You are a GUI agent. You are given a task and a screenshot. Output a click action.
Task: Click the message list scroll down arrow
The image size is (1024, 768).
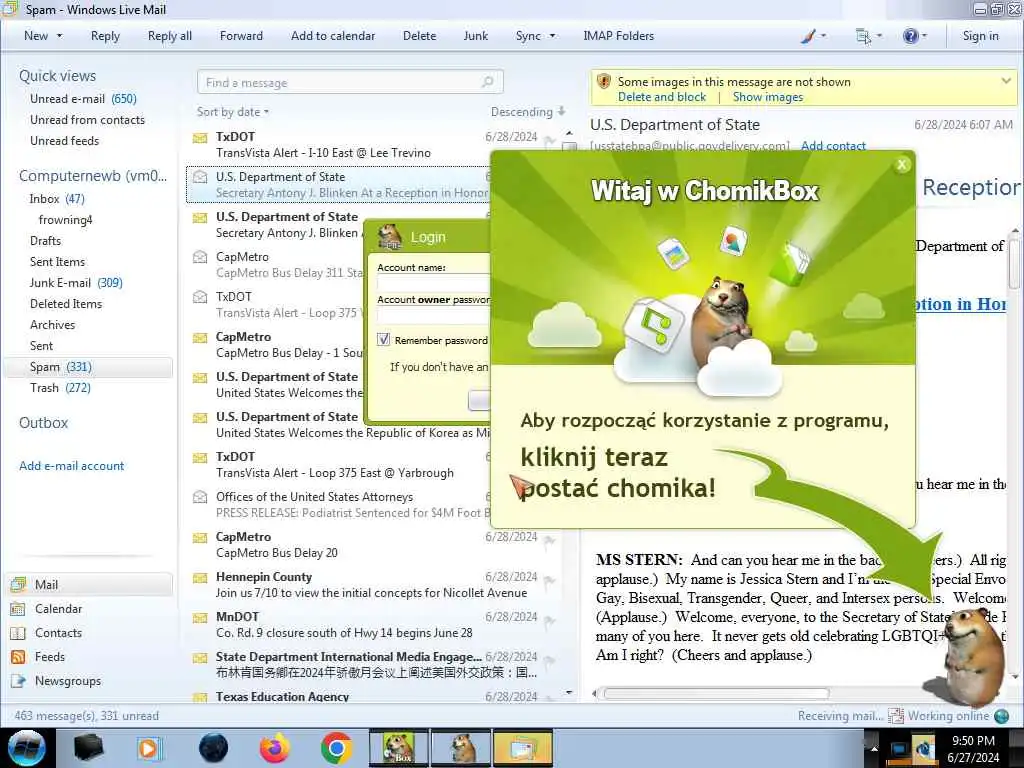pos(569,692)
